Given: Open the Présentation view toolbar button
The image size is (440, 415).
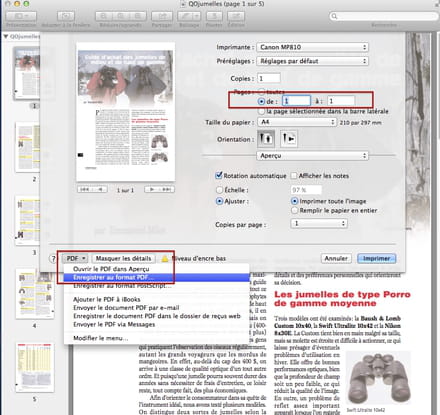Looking at the screenshot, I should [x=21, y=16].
